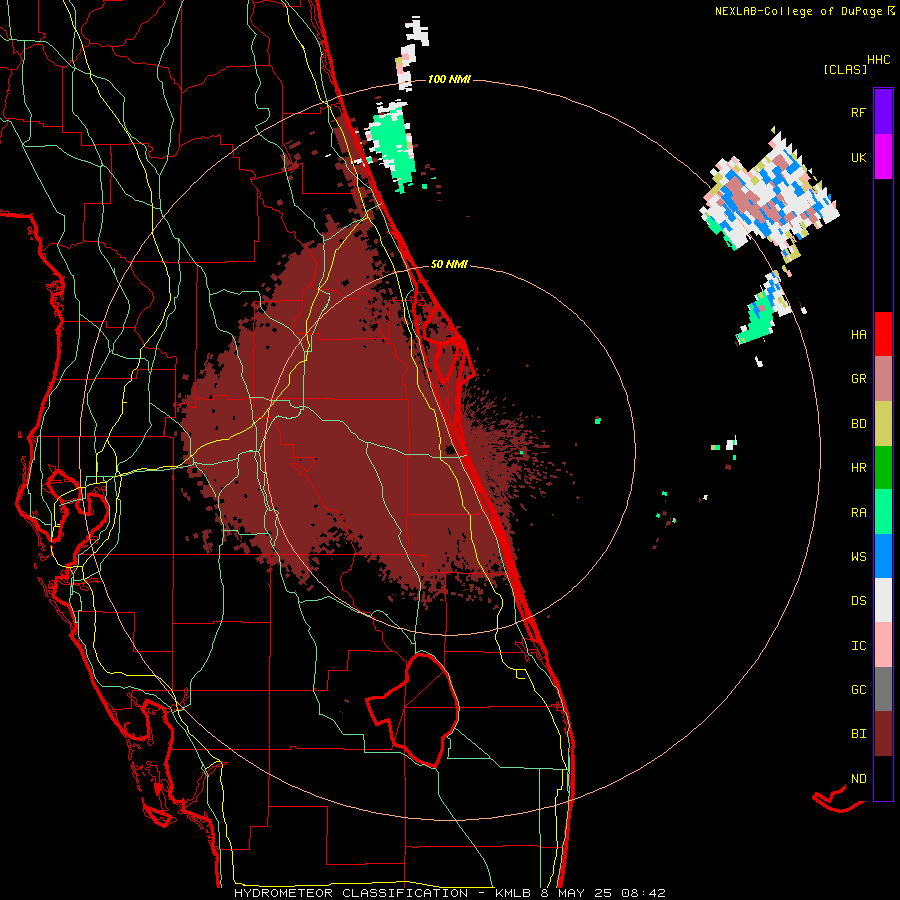Click the 'ND' legend label
900x900 pixels.
858,779
